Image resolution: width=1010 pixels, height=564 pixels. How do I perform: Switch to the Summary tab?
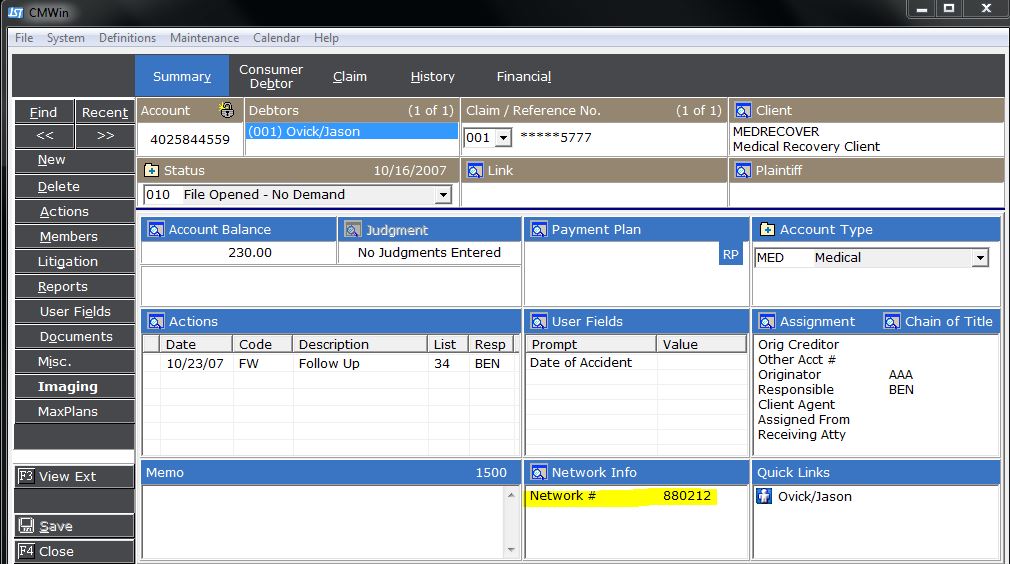click(182, 76)
